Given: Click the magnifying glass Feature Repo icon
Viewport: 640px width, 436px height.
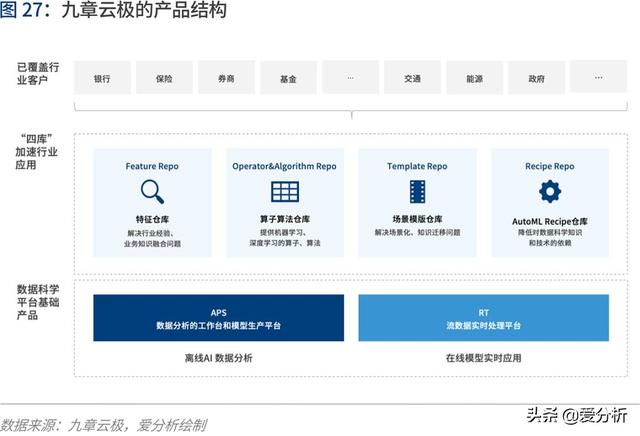Looking at the screenshot, I should [x=152, y=191].
